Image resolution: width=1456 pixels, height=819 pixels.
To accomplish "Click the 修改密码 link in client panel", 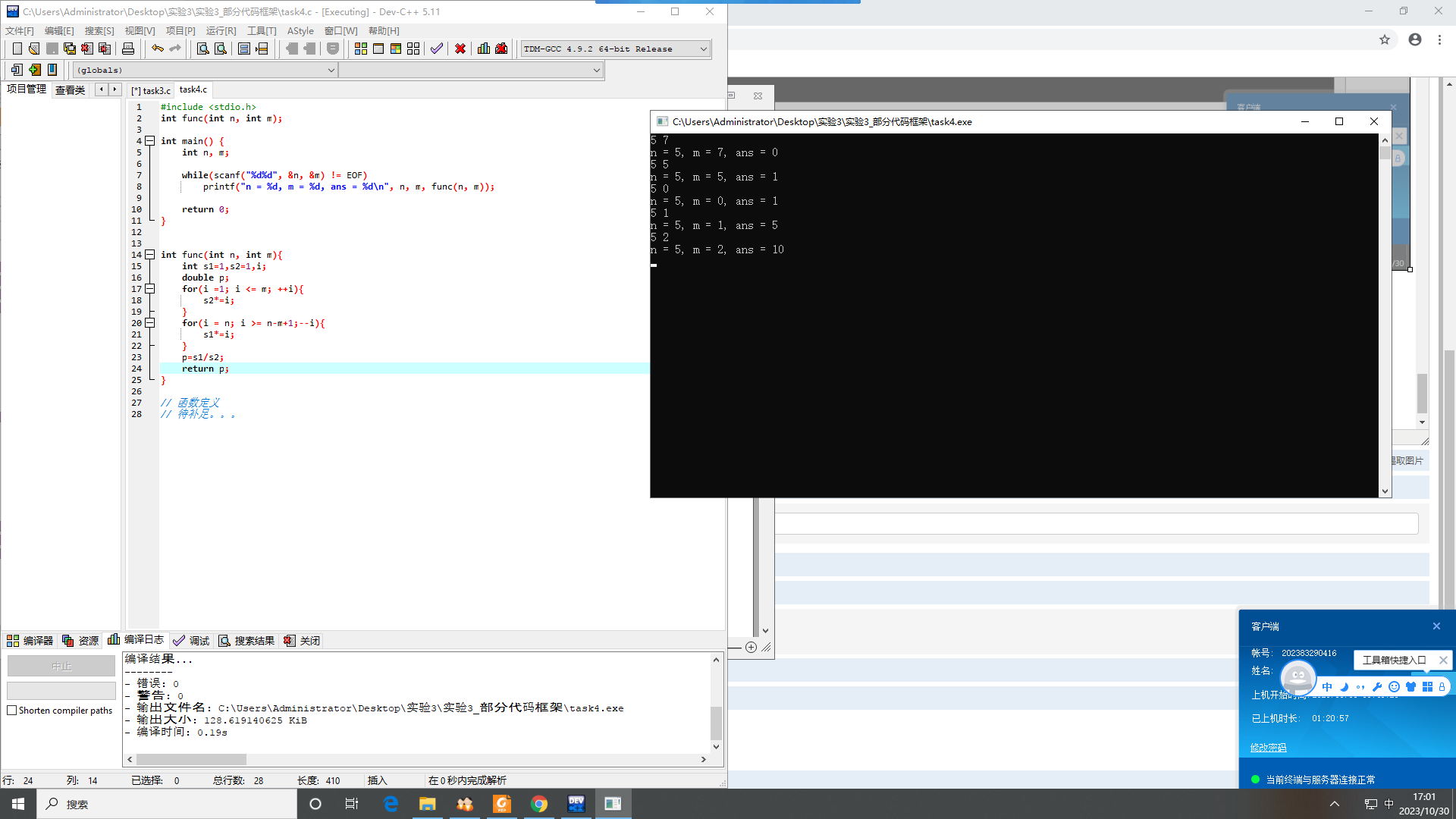I will pyautogui.click(x=1268, y=748).
